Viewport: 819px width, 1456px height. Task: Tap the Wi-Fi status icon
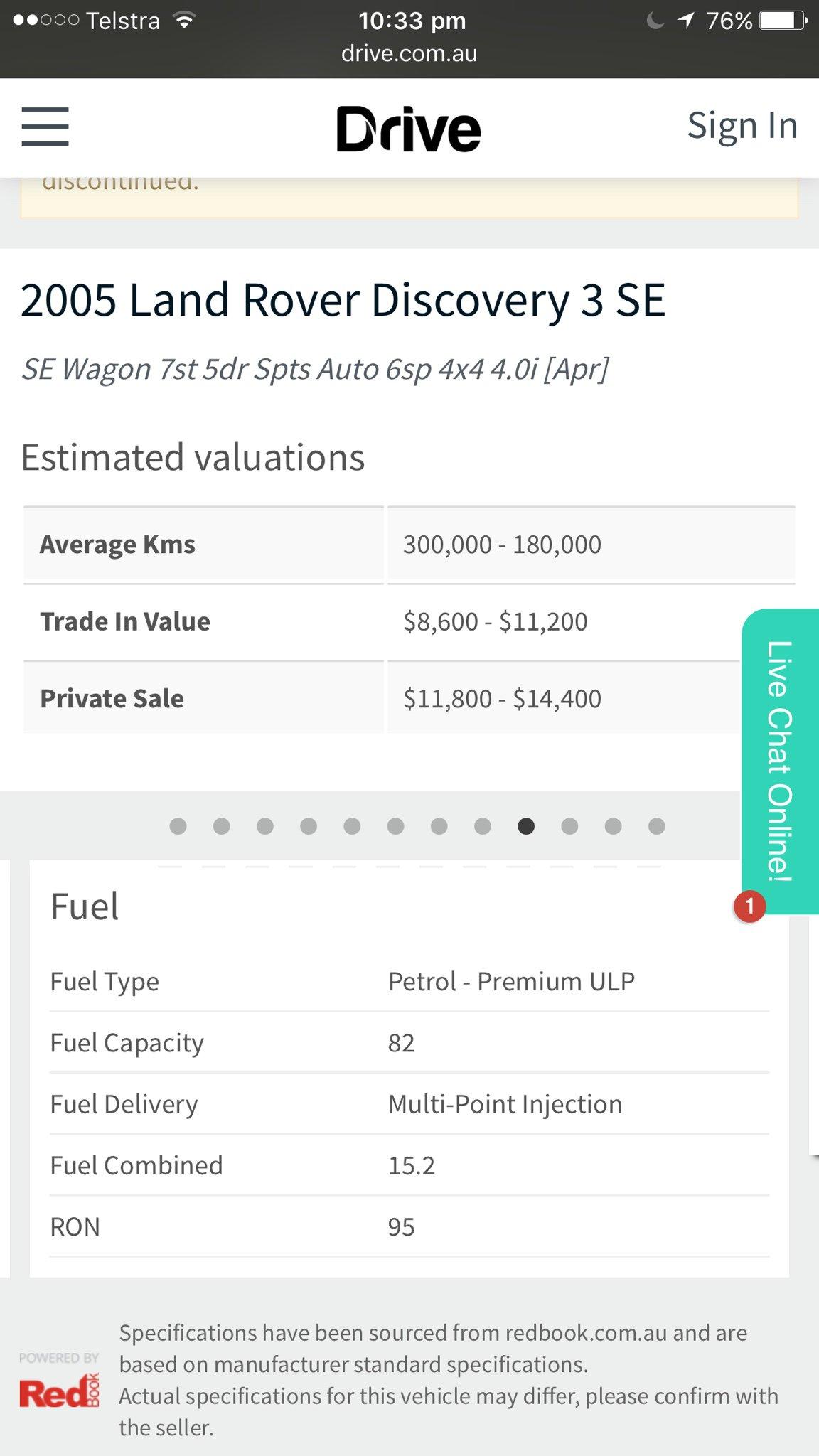[x=184, y=21]
